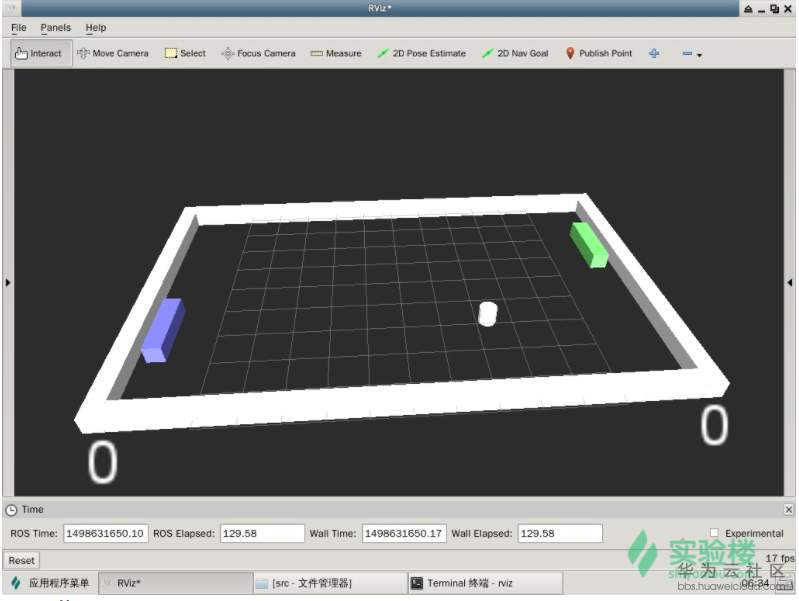Click the RViz* window title bar
The width and height of the screenshot is (799, 601).
(380, 8)
